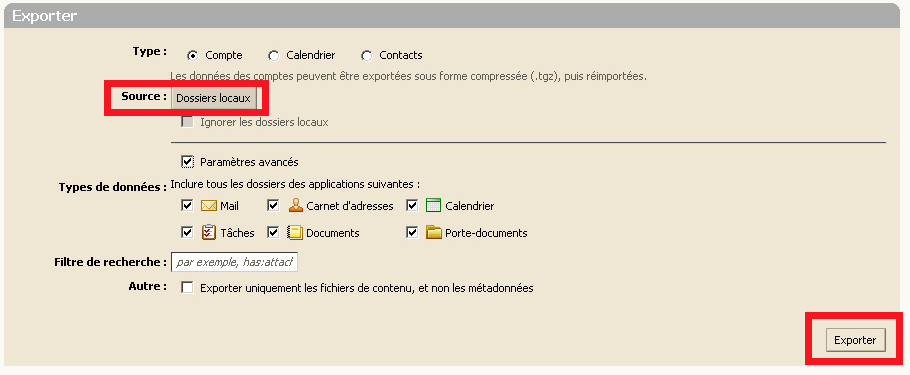Viewport: 910px width, 375px height.
Task: Click the Porte-documents folder icon
Action: click(x=434, y=232)
